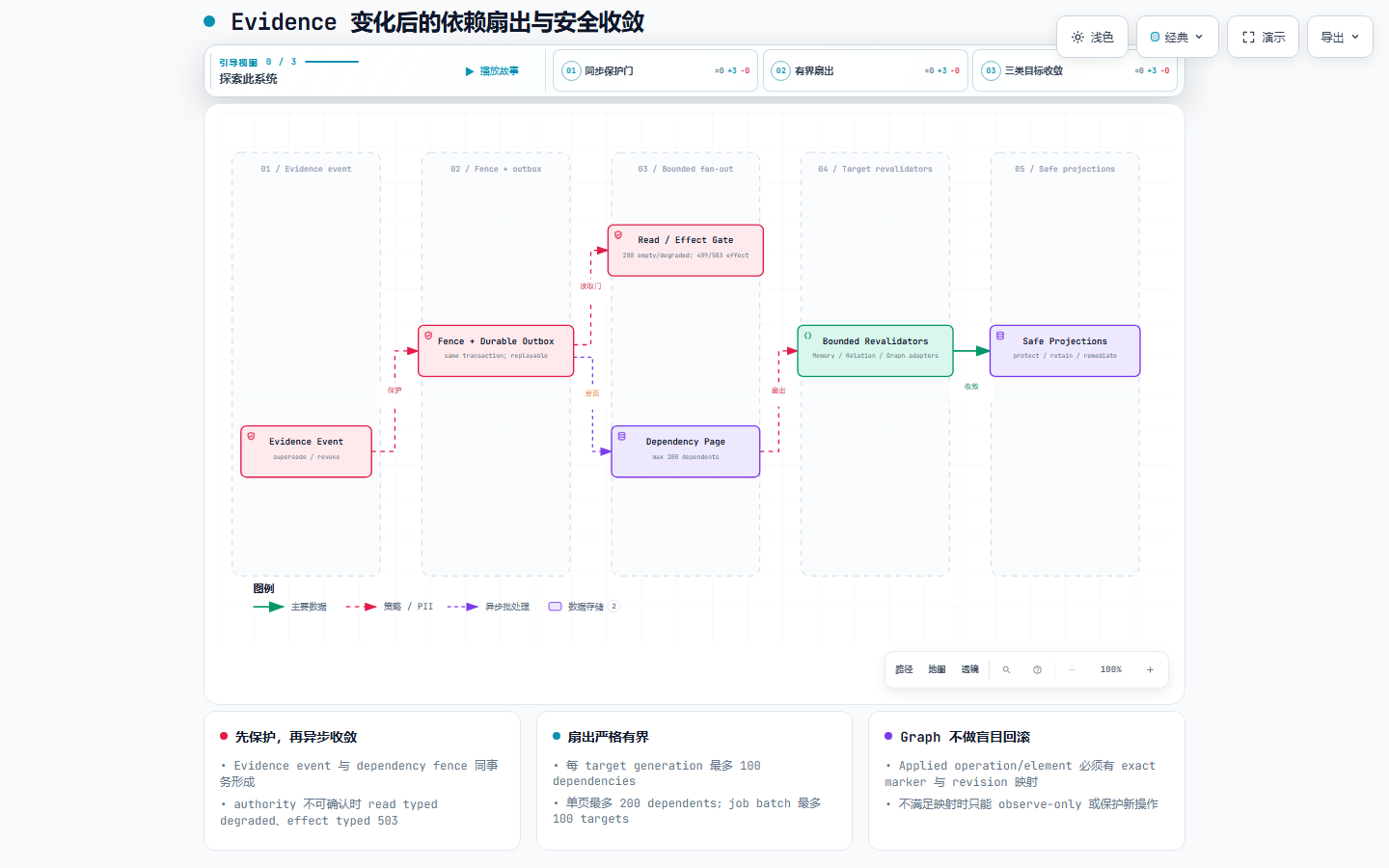Viewport: 1389px width, 868px height.
Task: Click the 探索此系统 label
Action: pyautogui.click(x=248, y=79)
